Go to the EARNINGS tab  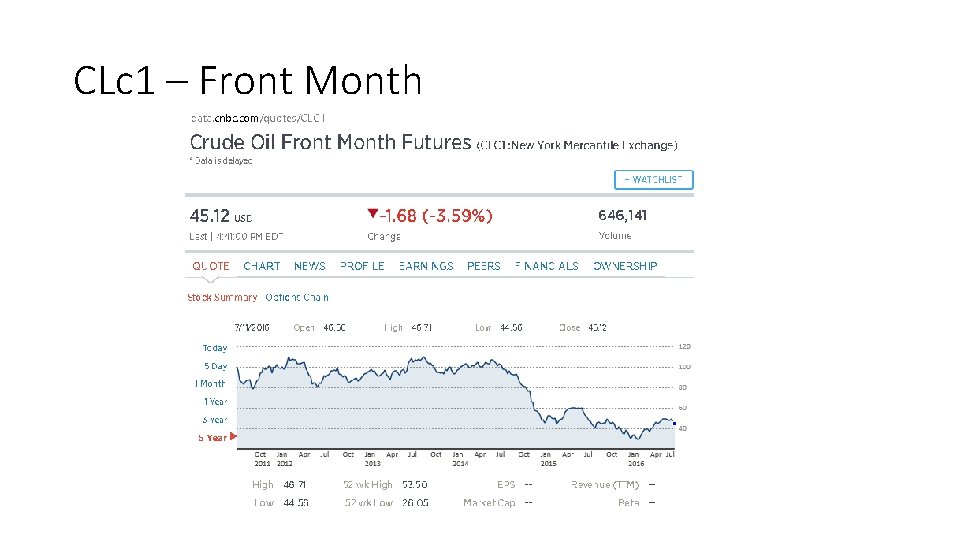tap(426, 266)
